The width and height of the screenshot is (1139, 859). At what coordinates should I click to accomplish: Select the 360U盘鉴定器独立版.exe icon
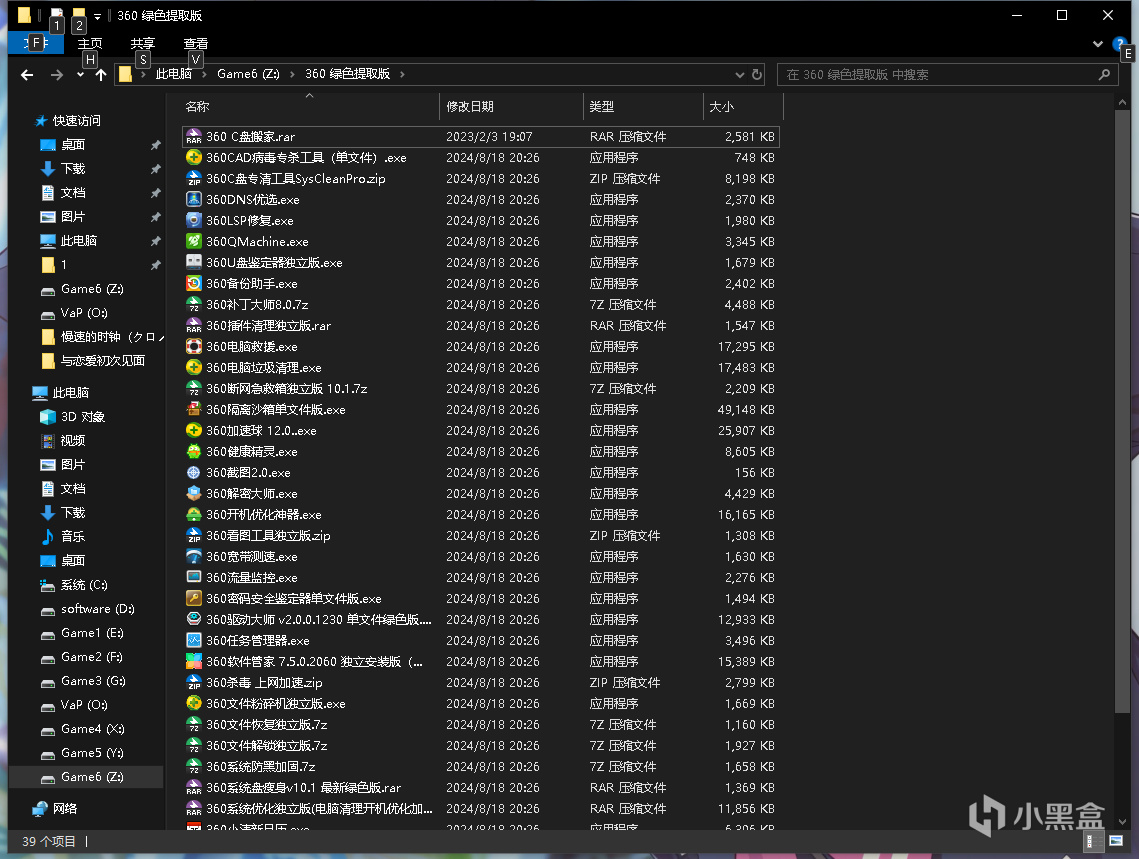click(193, 262)
